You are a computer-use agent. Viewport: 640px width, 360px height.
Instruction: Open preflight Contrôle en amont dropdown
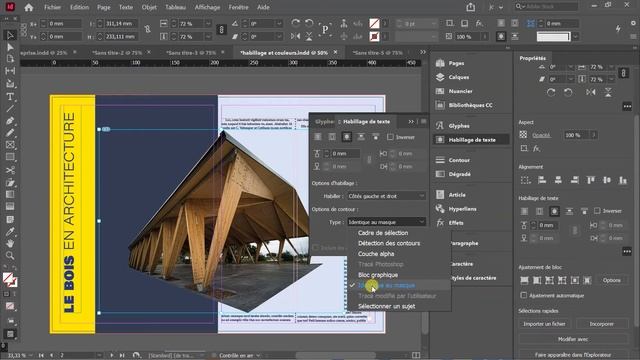click(x=258, y=356)
